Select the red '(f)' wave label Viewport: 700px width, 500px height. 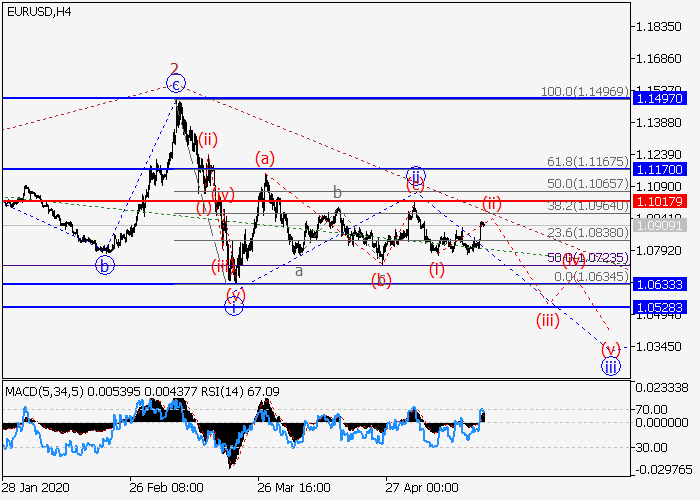tap(437, 268)
